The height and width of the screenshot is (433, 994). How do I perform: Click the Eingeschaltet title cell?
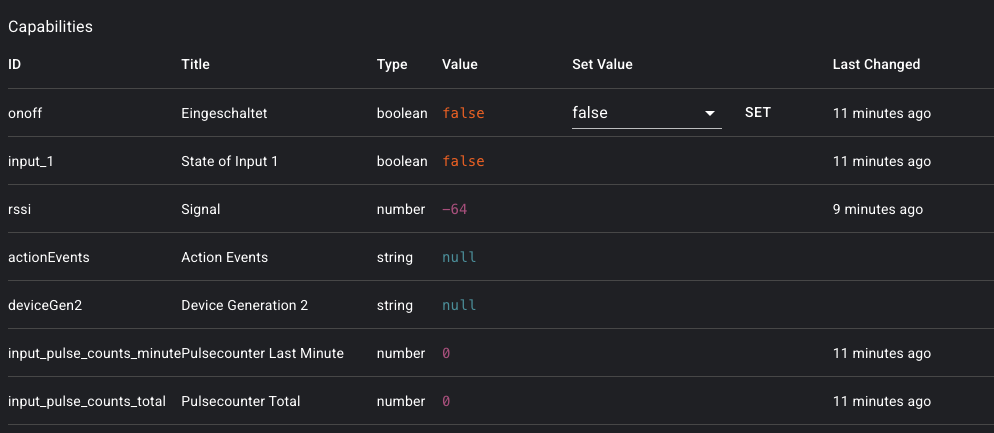(x=225, y=113)
